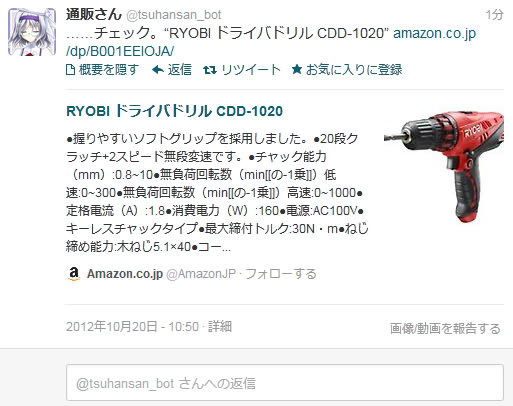Open the amazon.co.jp product URL link
513x406 pixels.
click(271, 42)
